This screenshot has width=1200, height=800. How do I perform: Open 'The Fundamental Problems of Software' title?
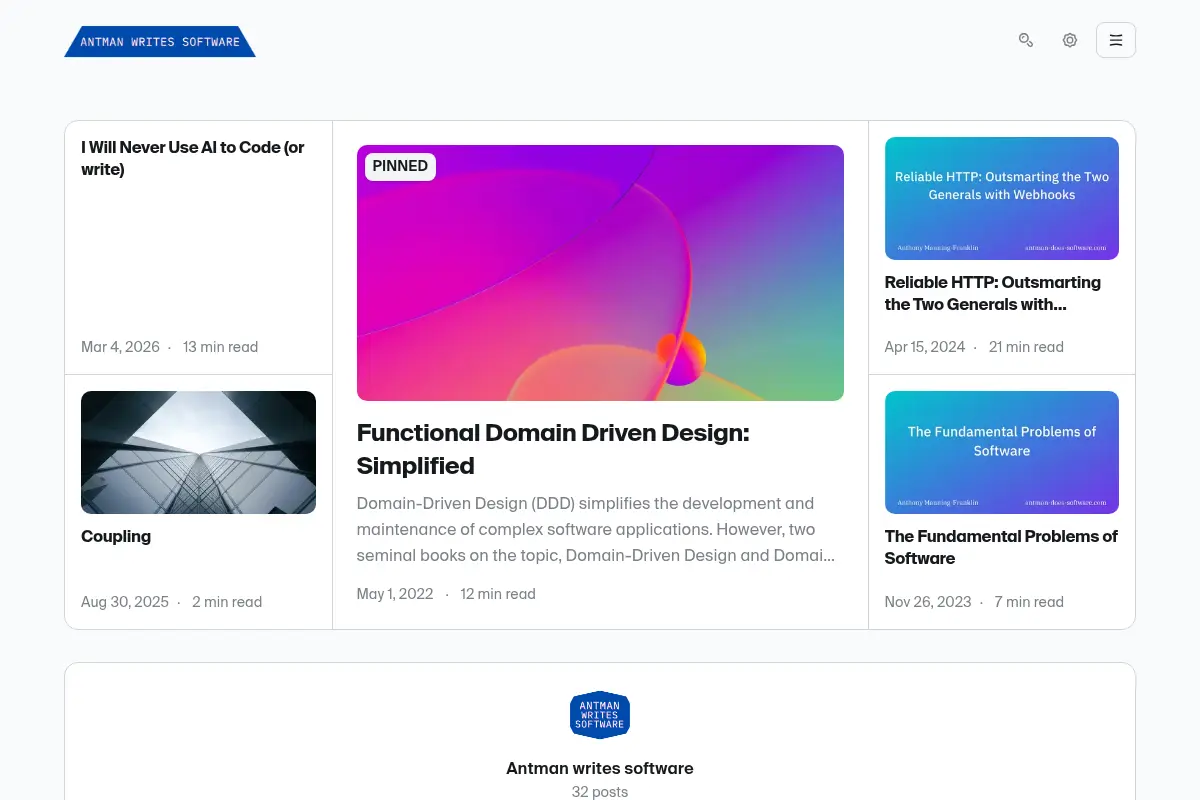pyautogui.click(x=1001, y=547)
